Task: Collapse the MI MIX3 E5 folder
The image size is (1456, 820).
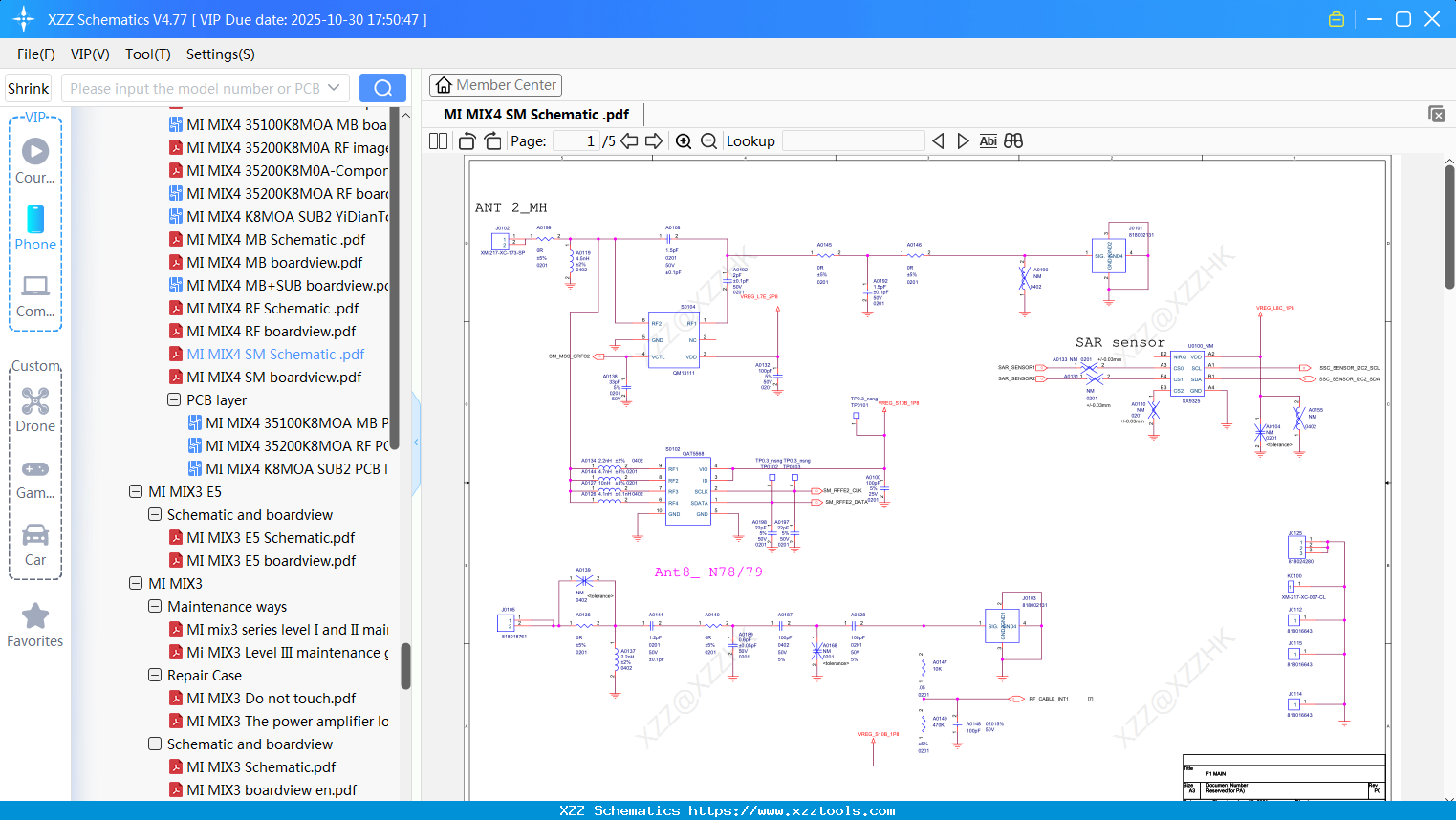Action: point(136,492)
